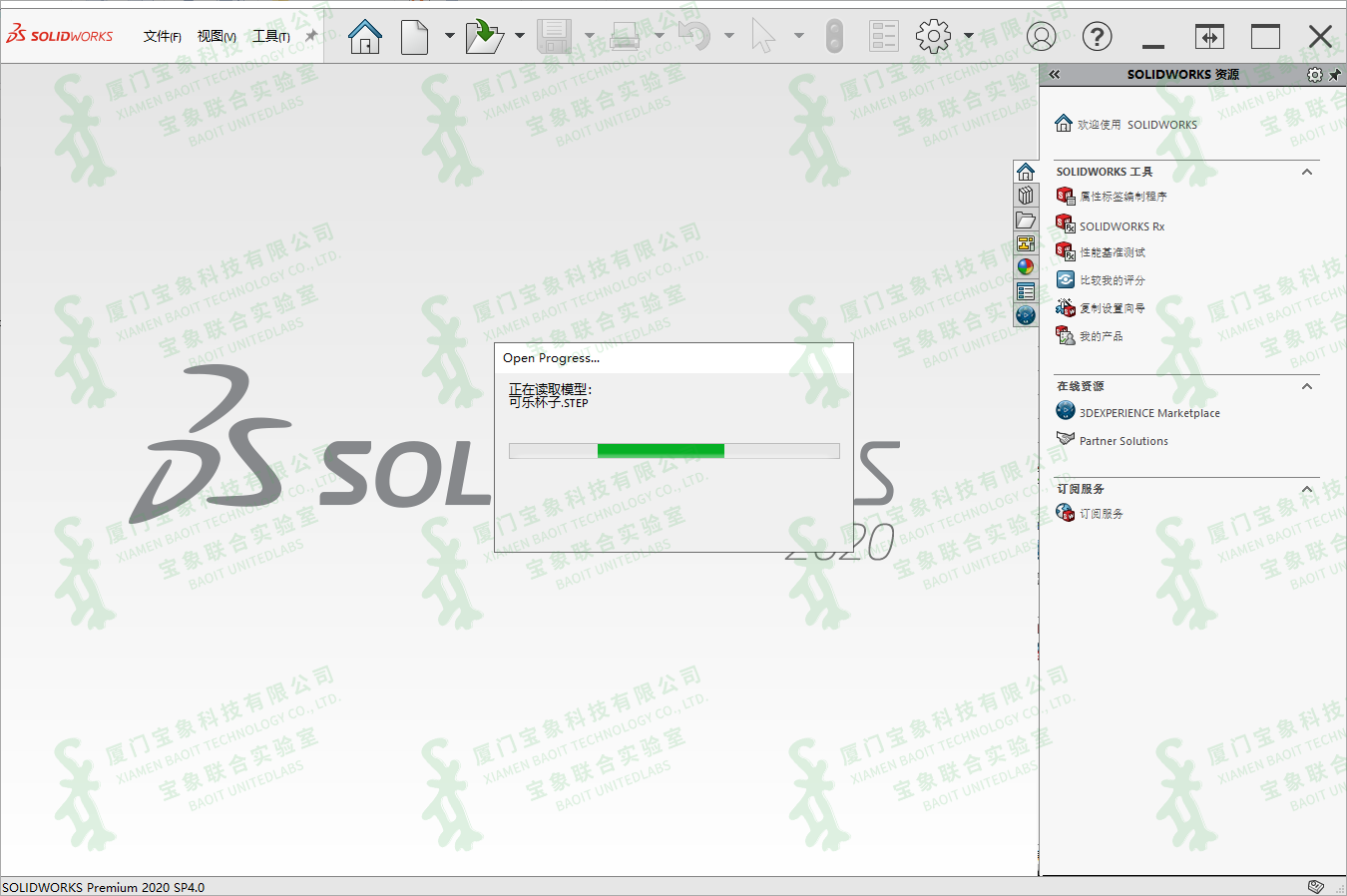Open the 文件(F) menu
1347x896 pixels.
(x=162, y=37)
